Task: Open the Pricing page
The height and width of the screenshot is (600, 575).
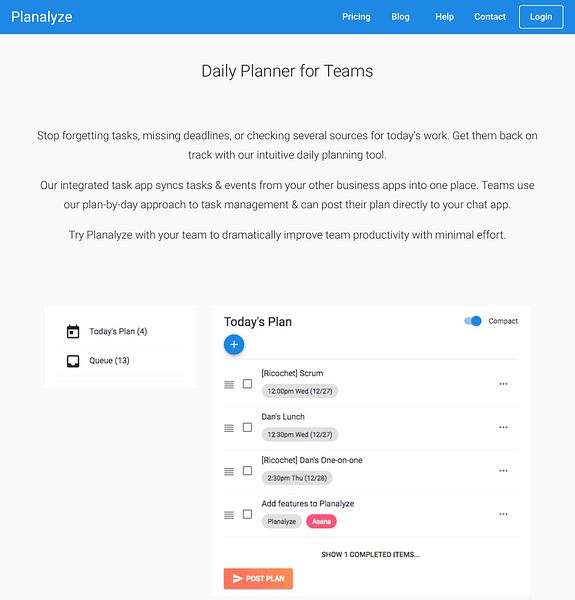Action: pyautogui.click(x=356, y=17)
